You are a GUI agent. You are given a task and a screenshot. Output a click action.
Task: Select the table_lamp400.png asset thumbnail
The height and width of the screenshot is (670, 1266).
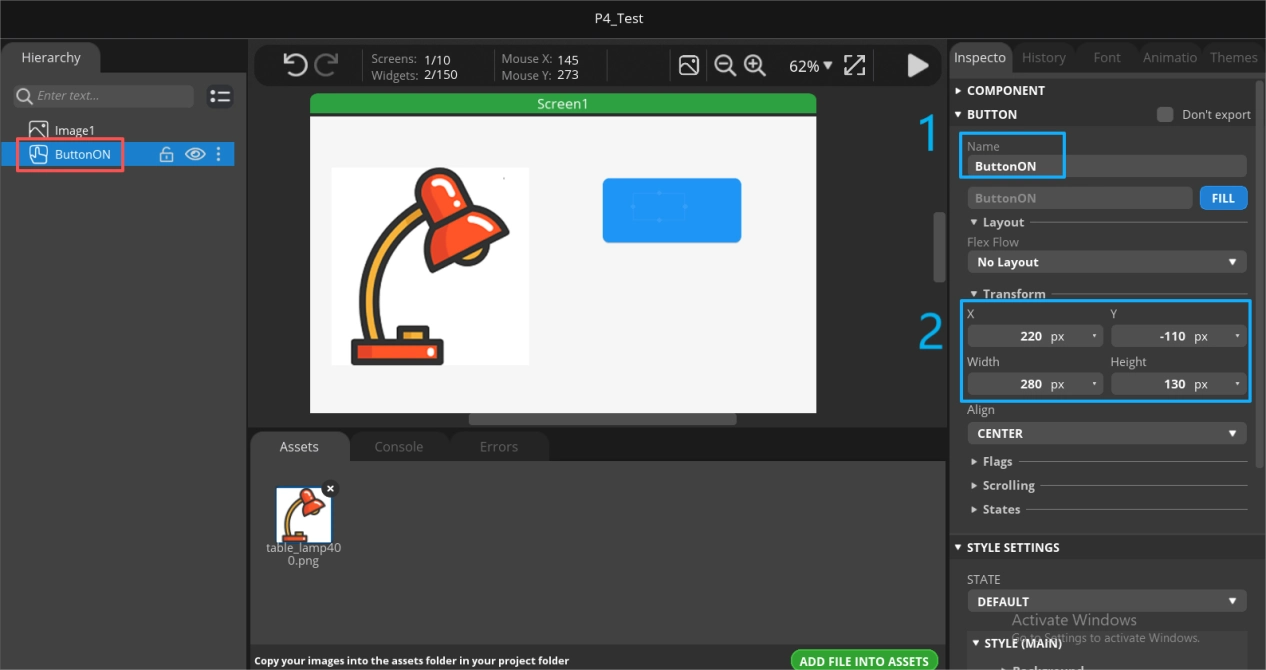[x=304, y=516]
